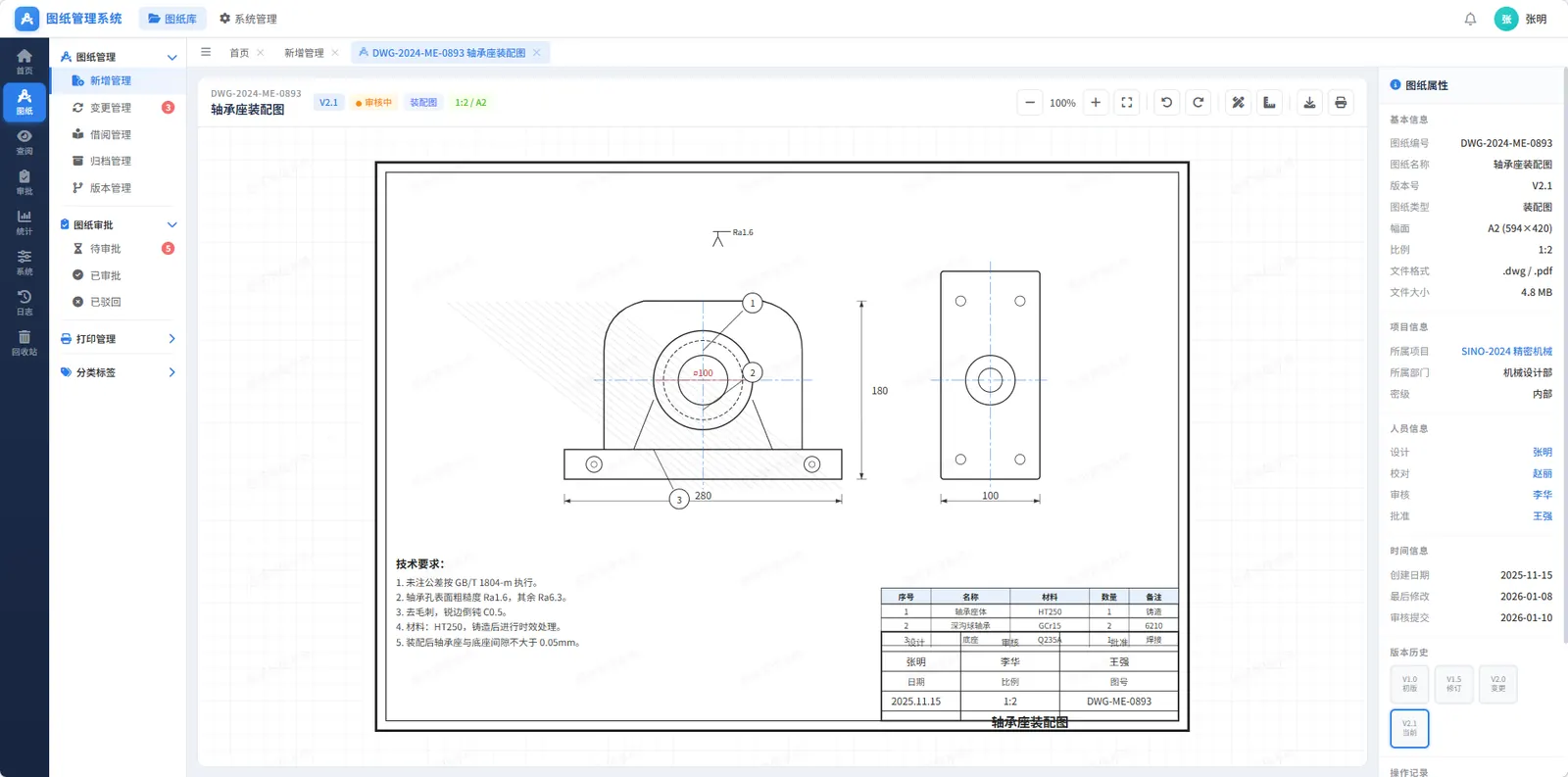Image resolution: width=1568 pixels, height=777 pixels.
Task: Click reviewer name 李华 link
Action: coord(1542,495)
